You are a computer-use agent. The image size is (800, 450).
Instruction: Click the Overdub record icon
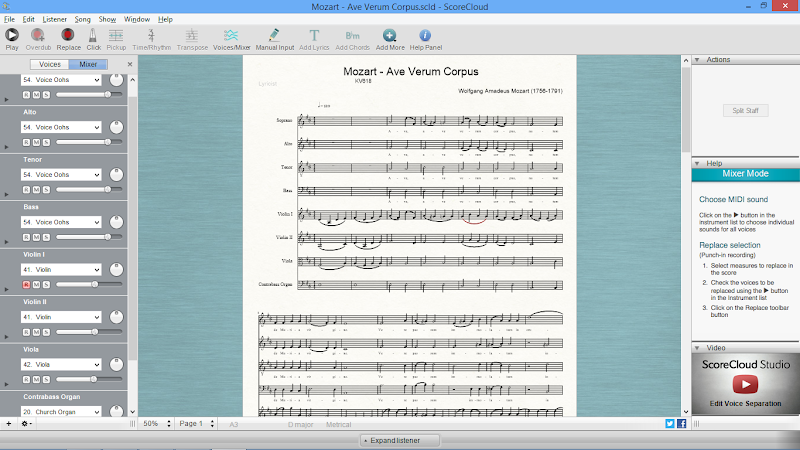point(38,35)
